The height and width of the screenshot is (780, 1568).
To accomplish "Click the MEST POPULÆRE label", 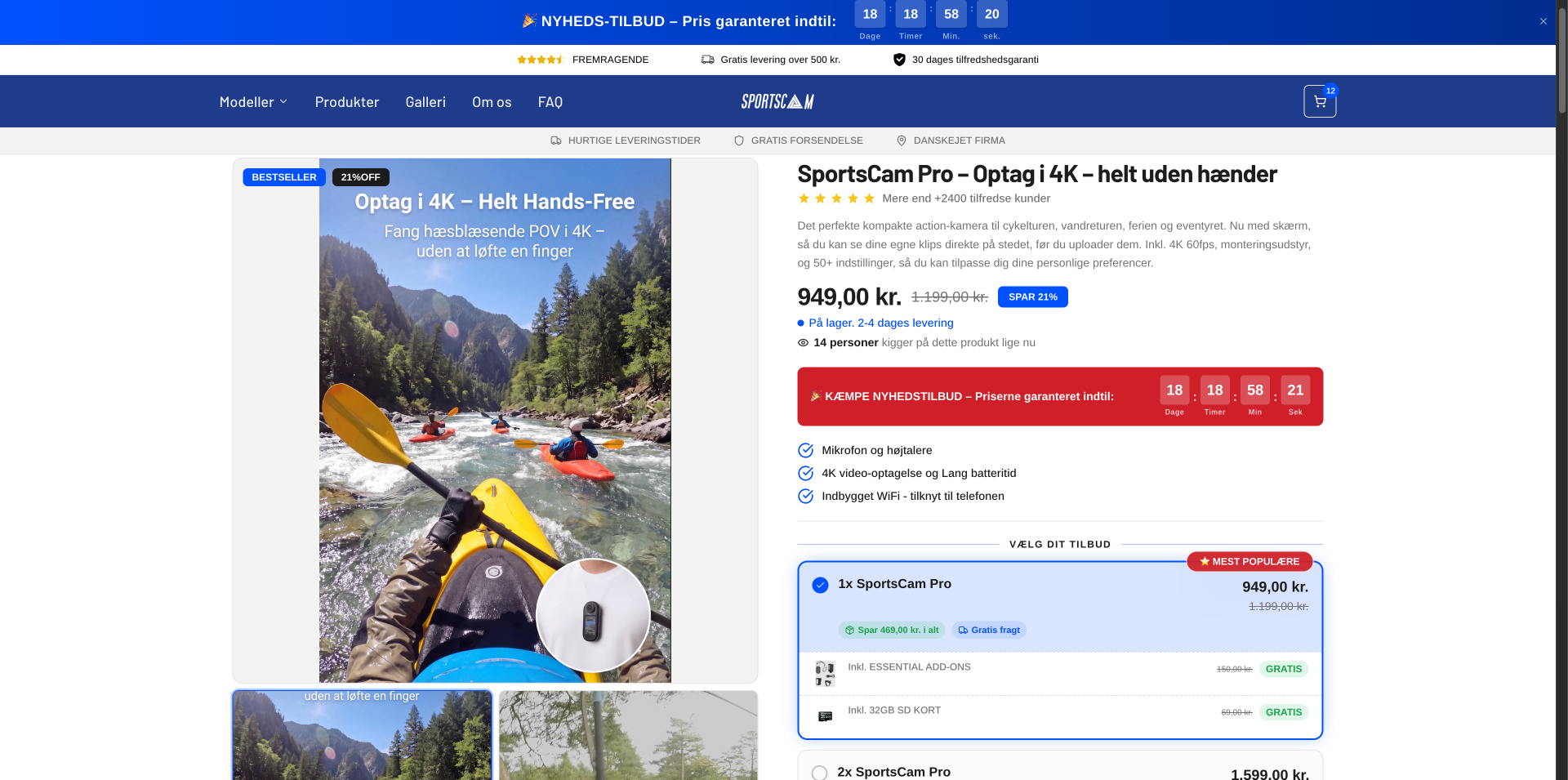I will tap(1249, 562).
